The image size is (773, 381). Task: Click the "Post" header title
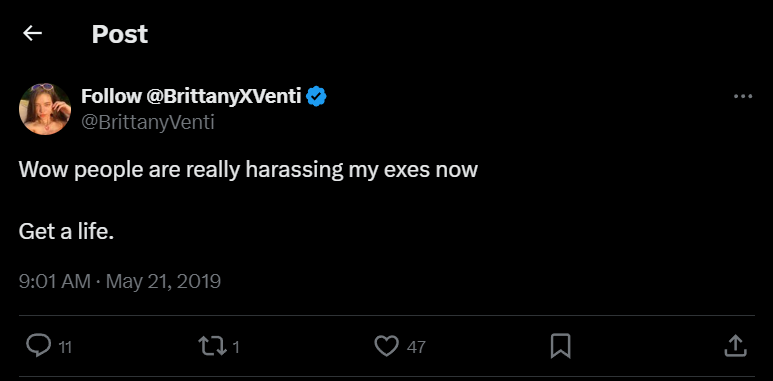point(120,34)
